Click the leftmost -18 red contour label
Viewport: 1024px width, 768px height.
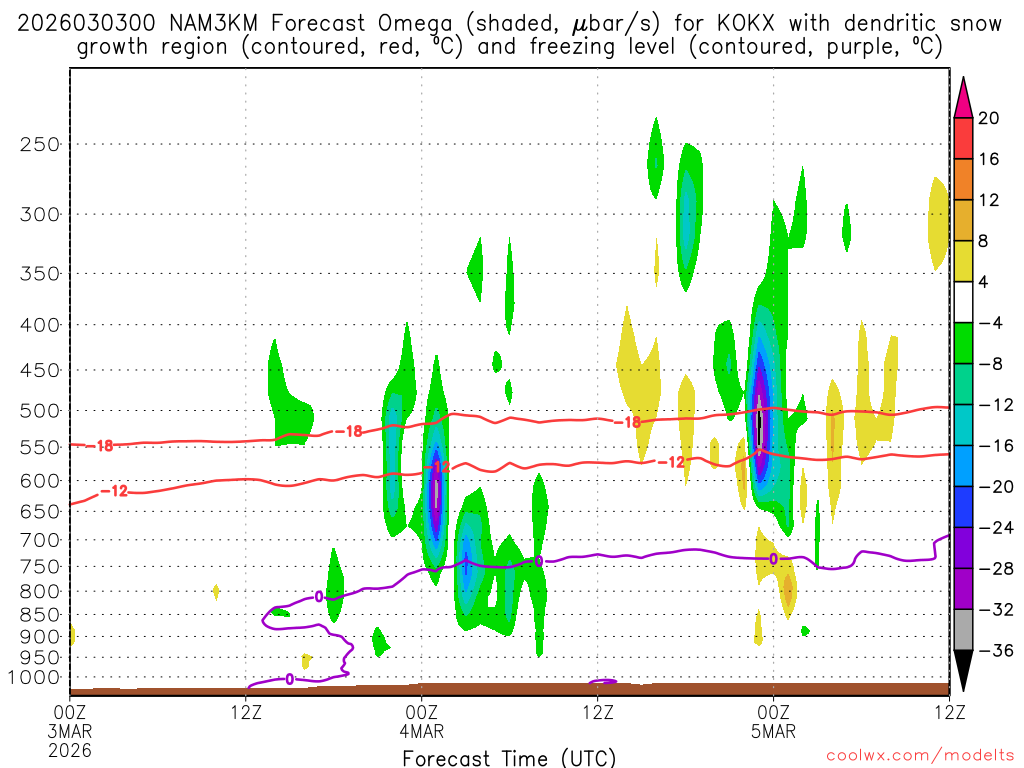[x=100, y=446]
